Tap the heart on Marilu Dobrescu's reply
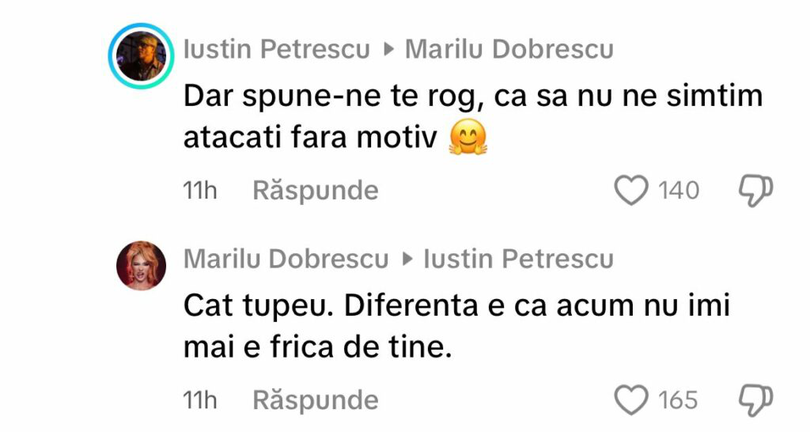The image size is (810, 432). [x=630, y=400]
